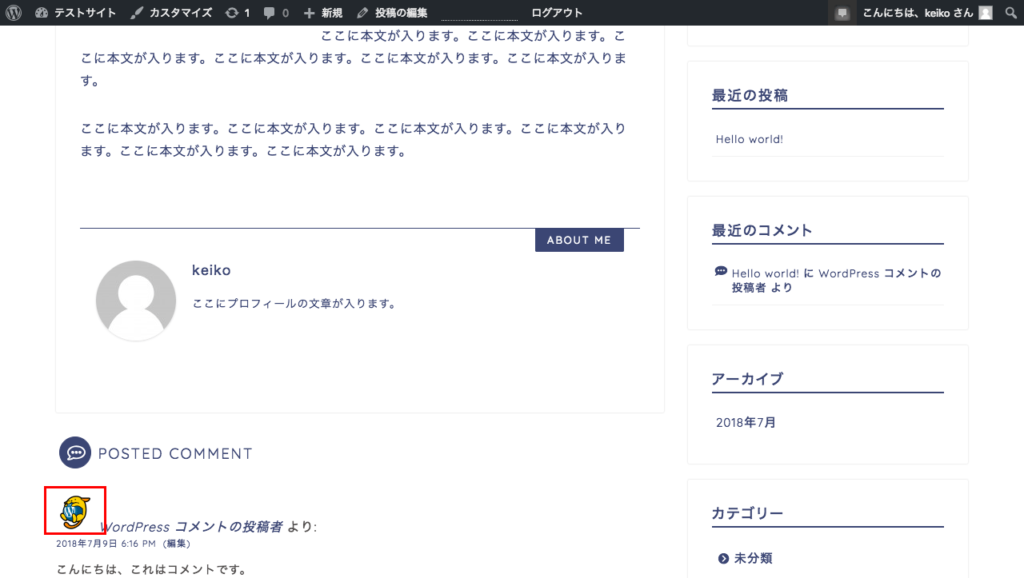Screen dimensions: 1024x578
Task: Click the 最近の投稿 widget heading
Action: point(750,95)
